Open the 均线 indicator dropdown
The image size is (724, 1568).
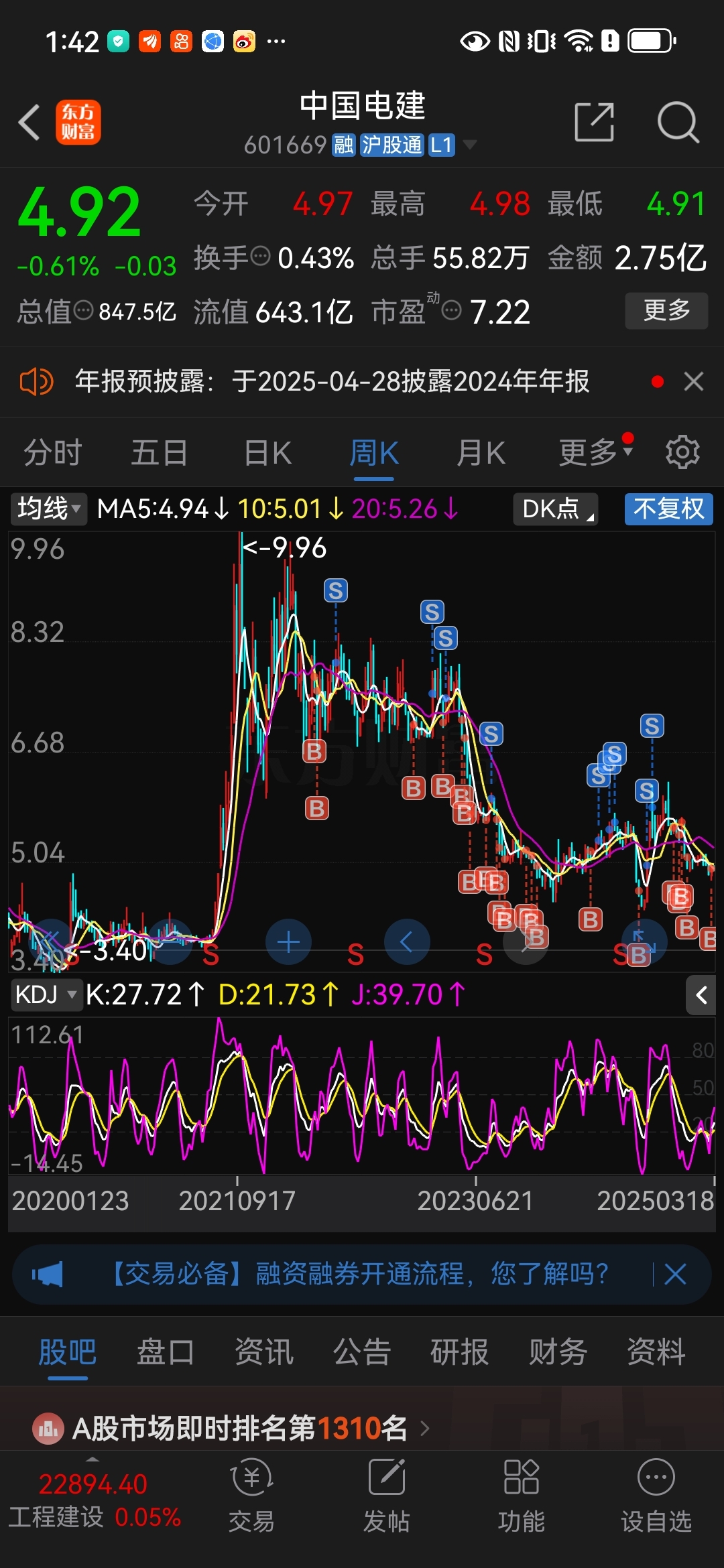48,509
